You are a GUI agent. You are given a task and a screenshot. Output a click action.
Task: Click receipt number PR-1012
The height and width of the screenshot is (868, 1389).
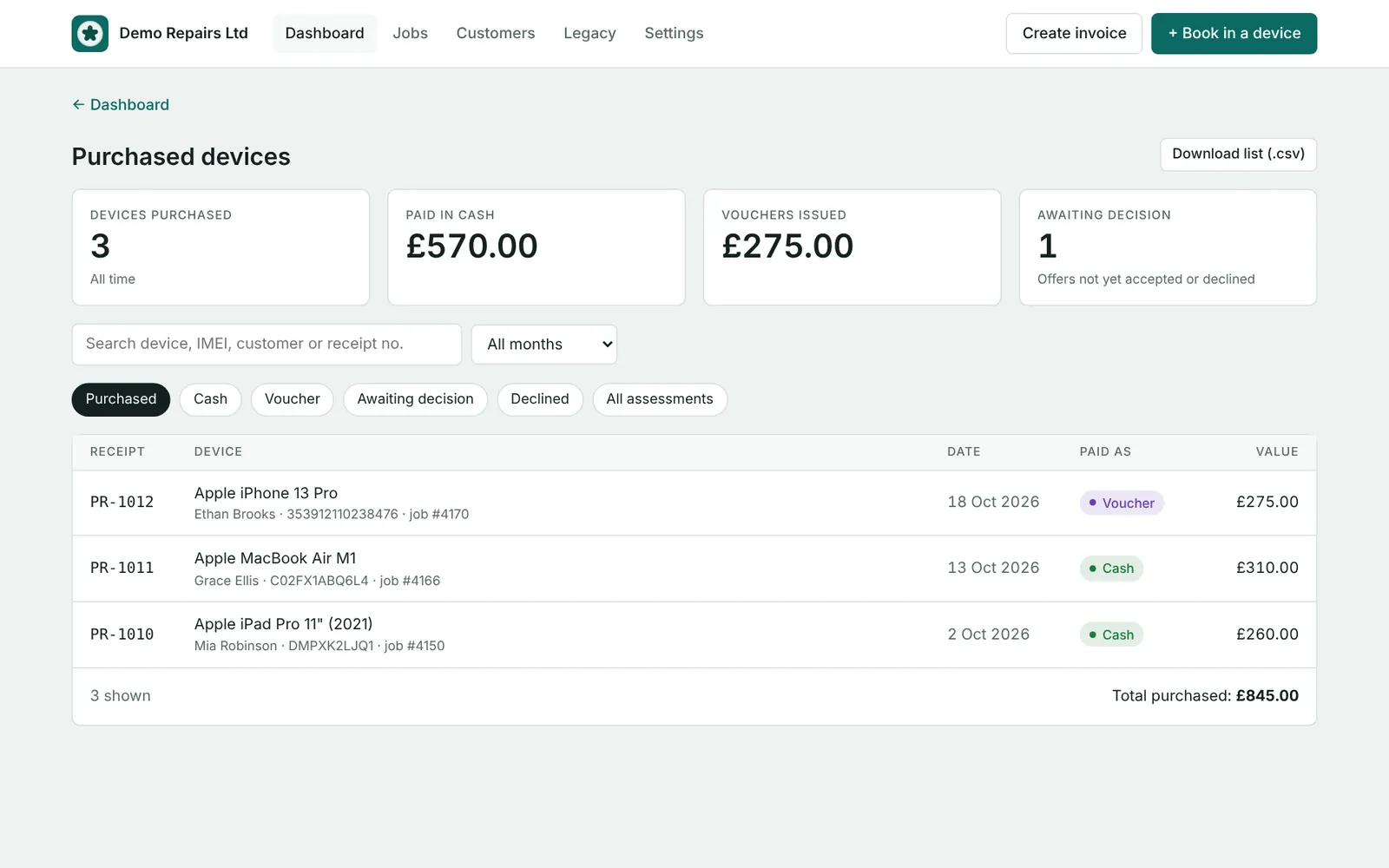tap(122, 503)
